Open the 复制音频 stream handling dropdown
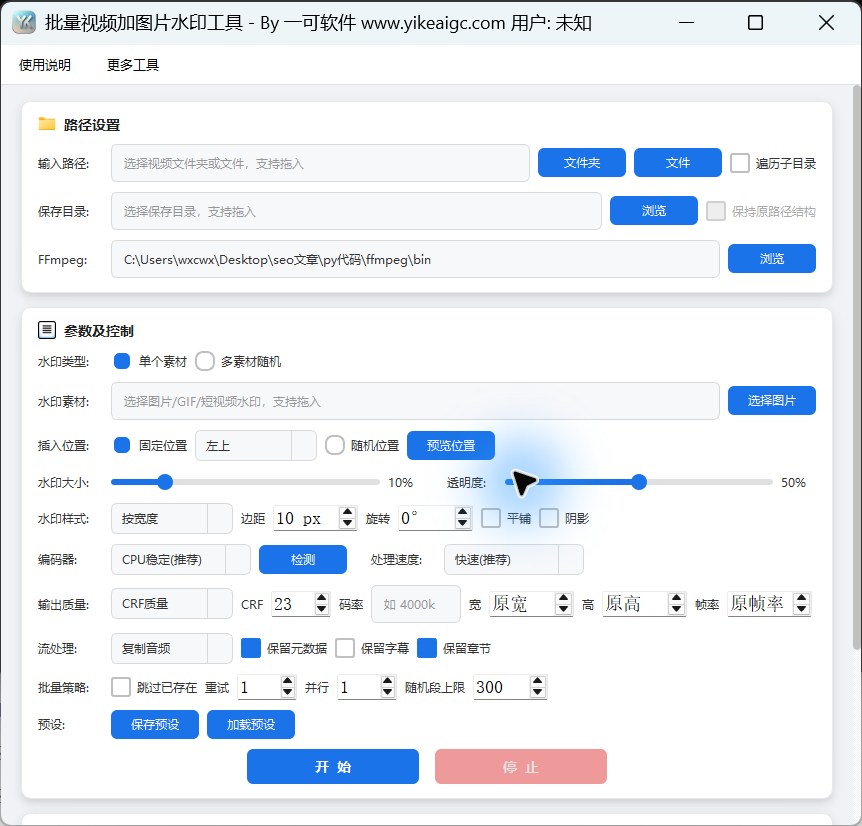 172,648
